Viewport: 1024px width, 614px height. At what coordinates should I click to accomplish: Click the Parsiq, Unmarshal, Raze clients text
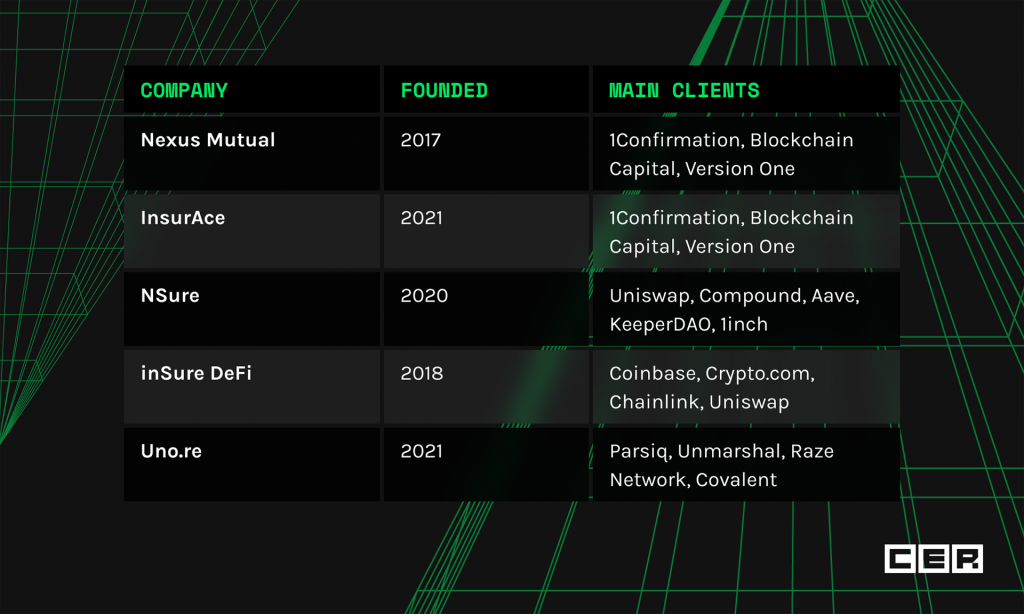pos(722,451)
